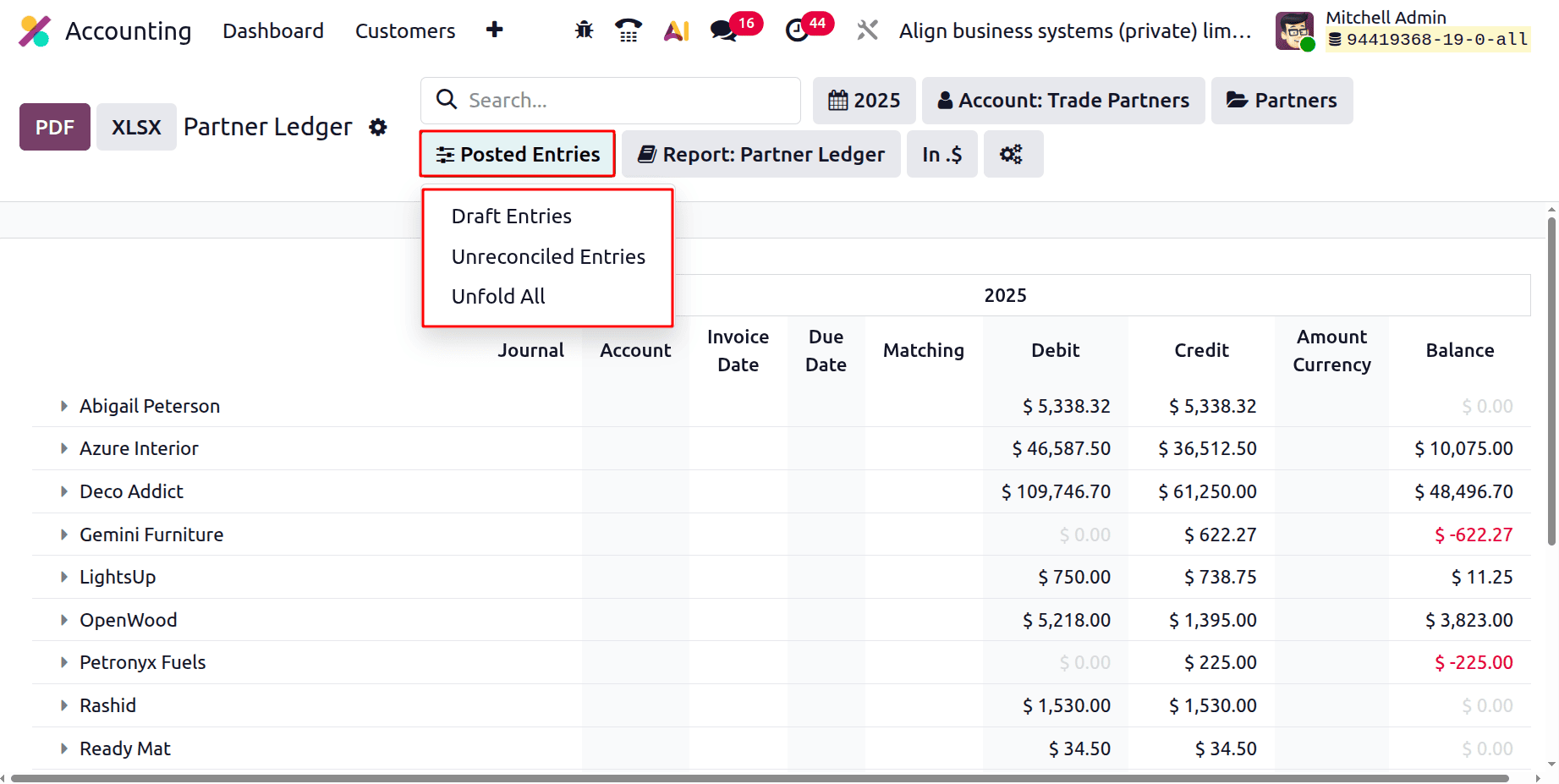Click the vertical scrollbar of the report
The height and width of the screenshot is (784, 1559).
pos(1551,381)
